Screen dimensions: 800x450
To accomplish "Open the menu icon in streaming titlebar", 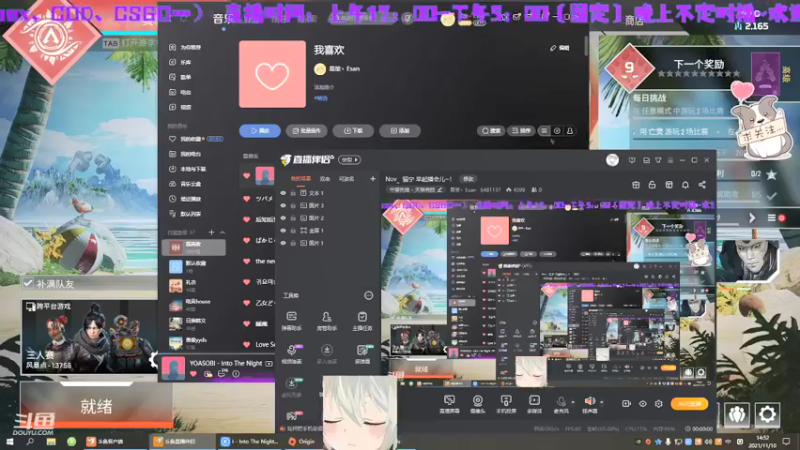I will point(670,160).
